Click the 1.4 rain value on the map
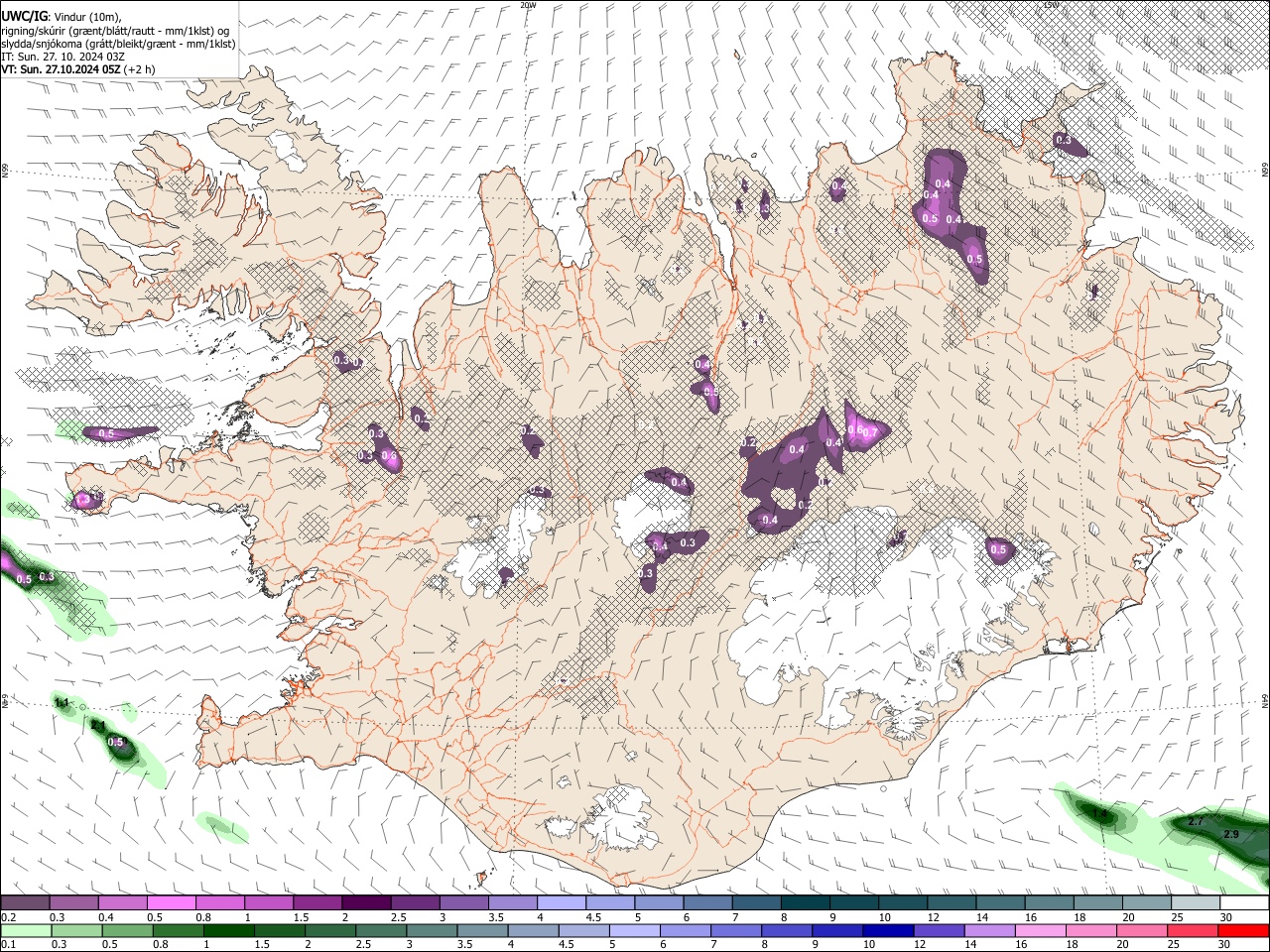Viewport: 1270px width, 952px height. click(1099, 813)
